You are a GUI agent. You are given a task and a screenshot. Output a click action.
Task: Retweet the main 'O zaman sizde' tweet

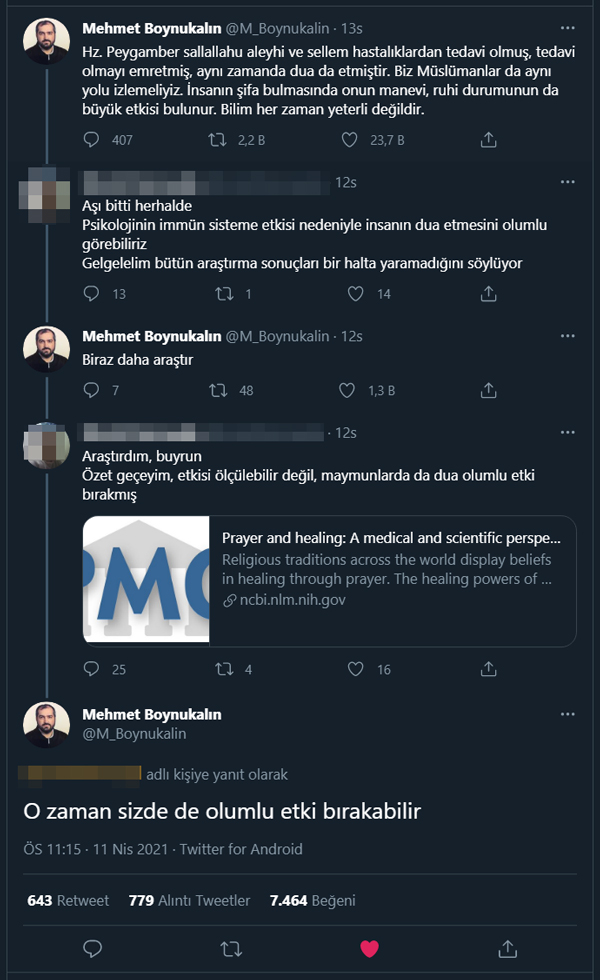(230, 947)
